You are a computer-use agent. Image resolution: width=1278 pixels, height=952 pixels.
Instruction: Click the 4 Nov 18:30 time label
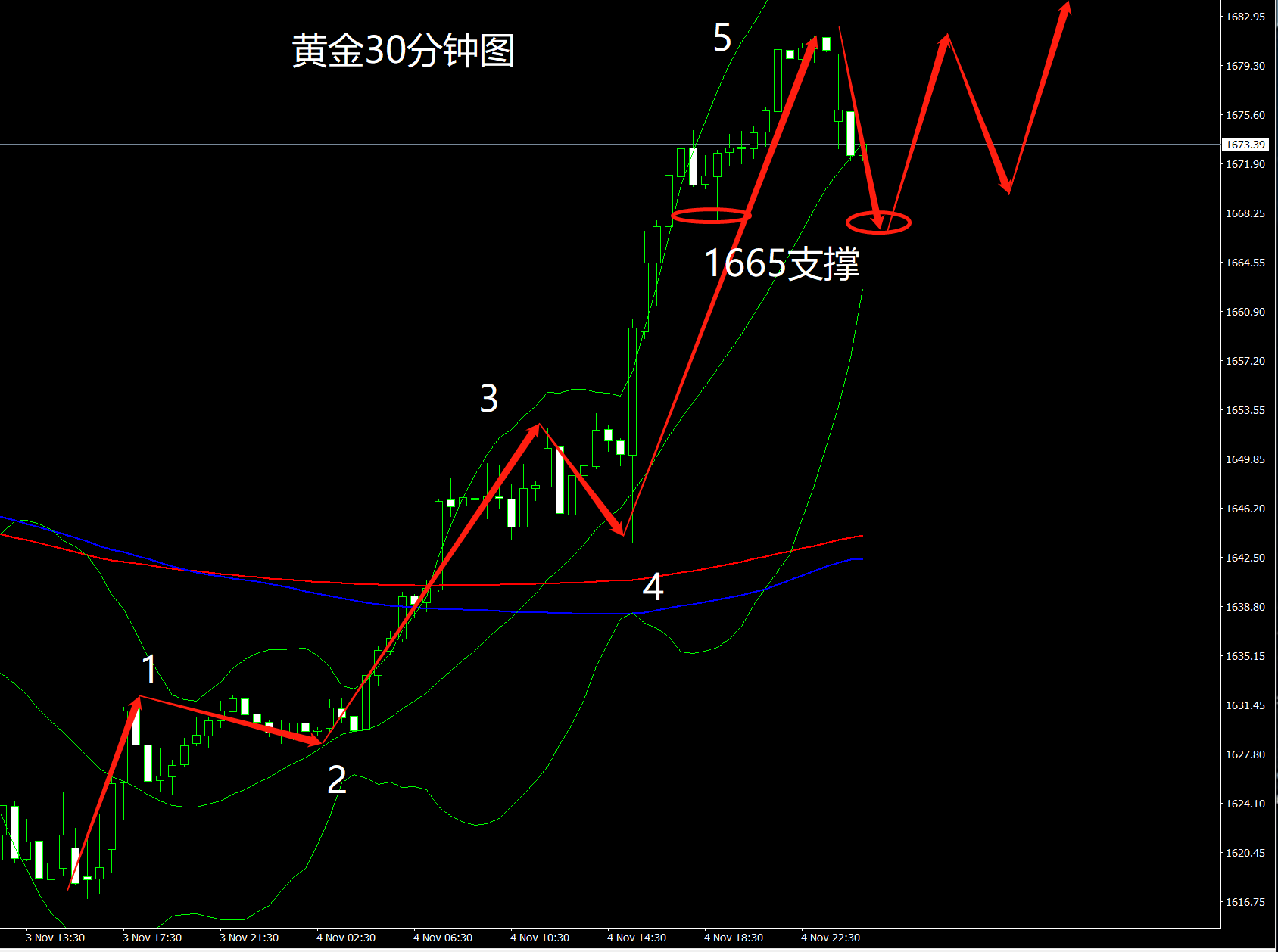(734, 938)
